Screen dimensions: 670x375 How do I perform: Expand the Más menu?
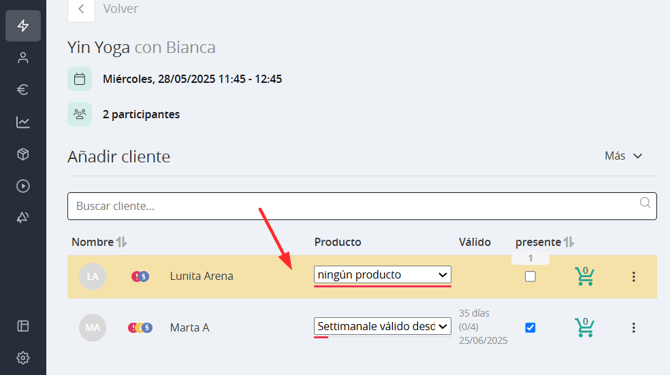(x=623, y=156)
